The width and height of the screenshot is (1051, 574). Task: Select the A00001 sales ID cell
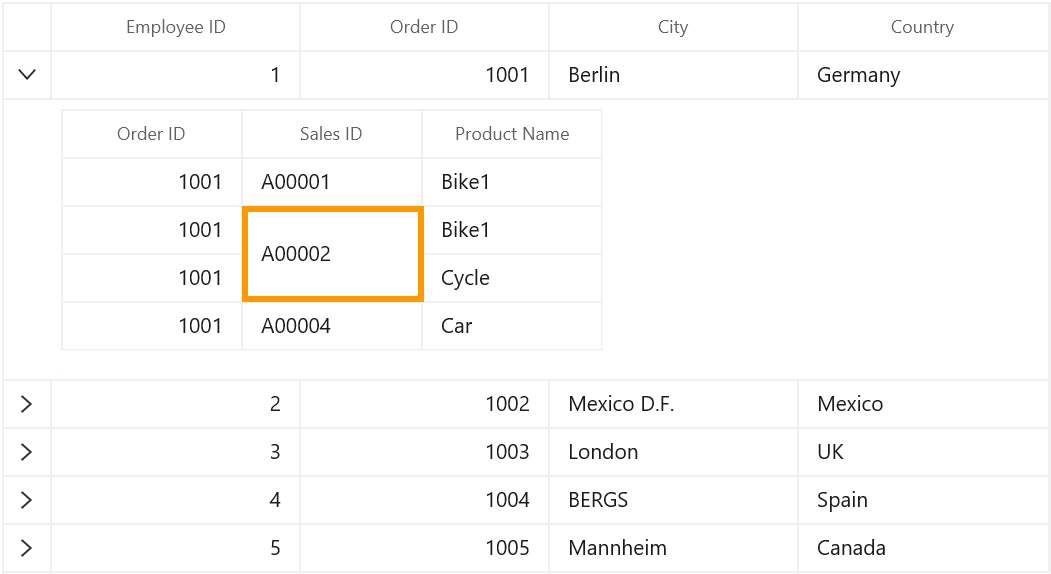[x=332, y=182]
